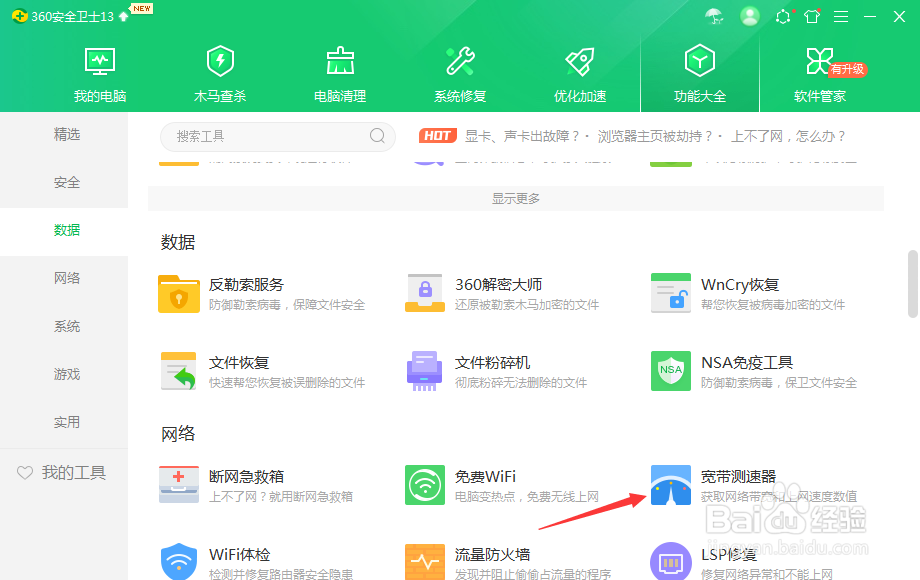Screen dimensions: 920x580
Task: Click the 反勒索服务 title text
Action: 246,285
